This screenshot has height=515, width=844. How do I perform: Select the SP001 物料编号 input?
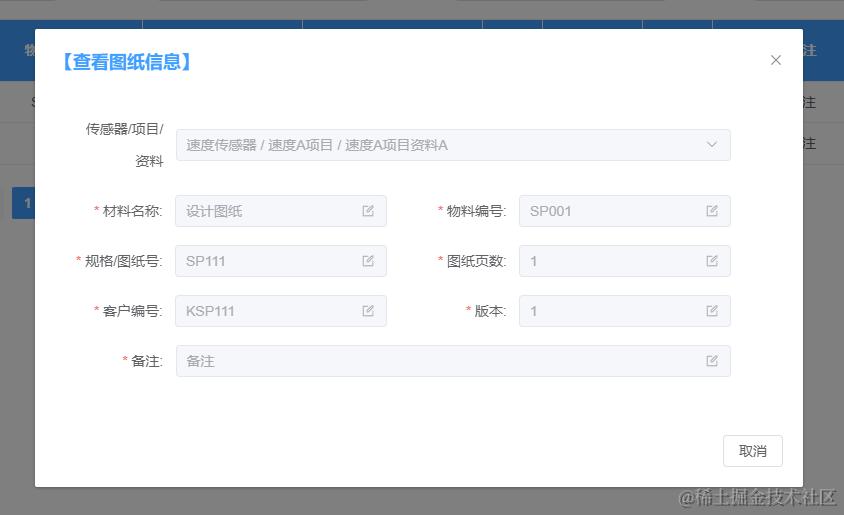624,211
